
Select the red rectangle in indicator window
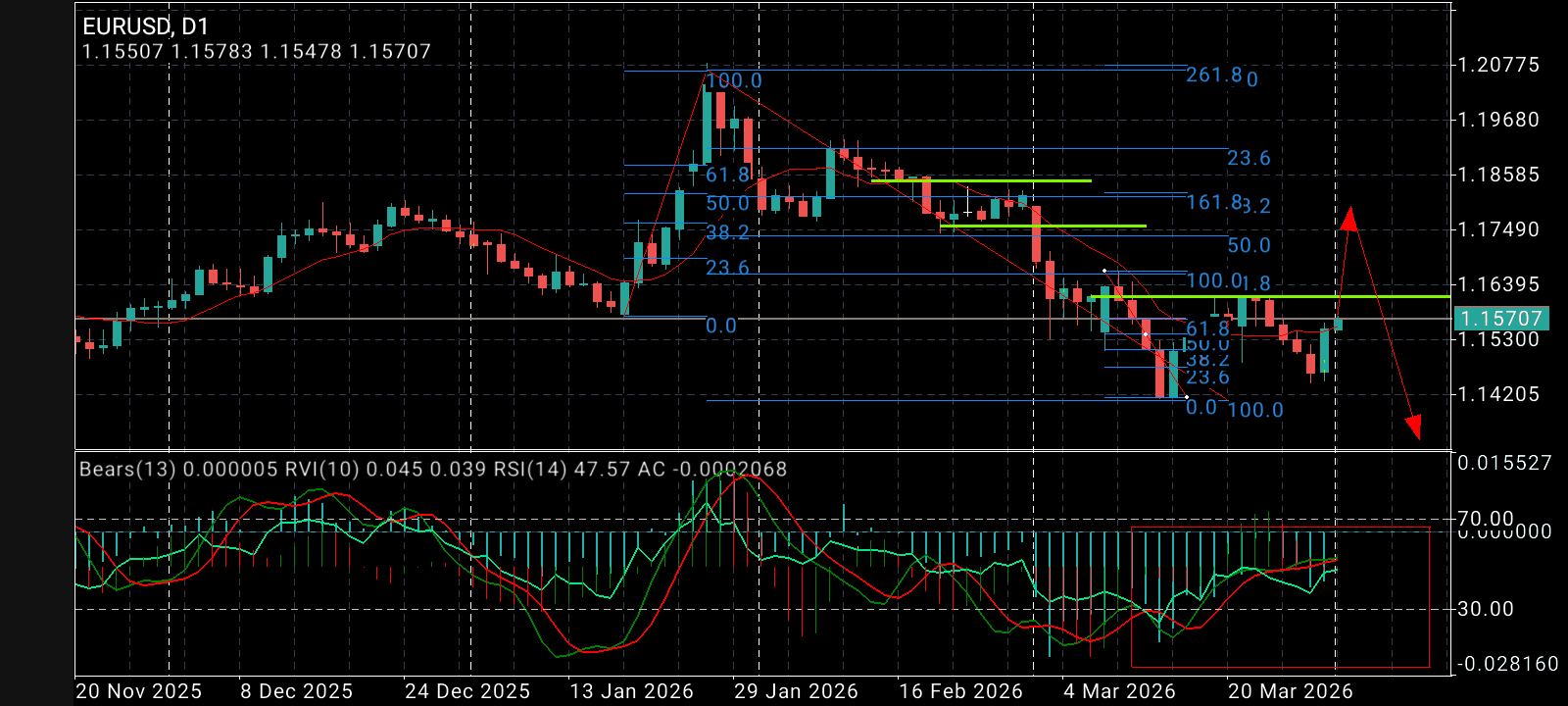click(1281, 597)
